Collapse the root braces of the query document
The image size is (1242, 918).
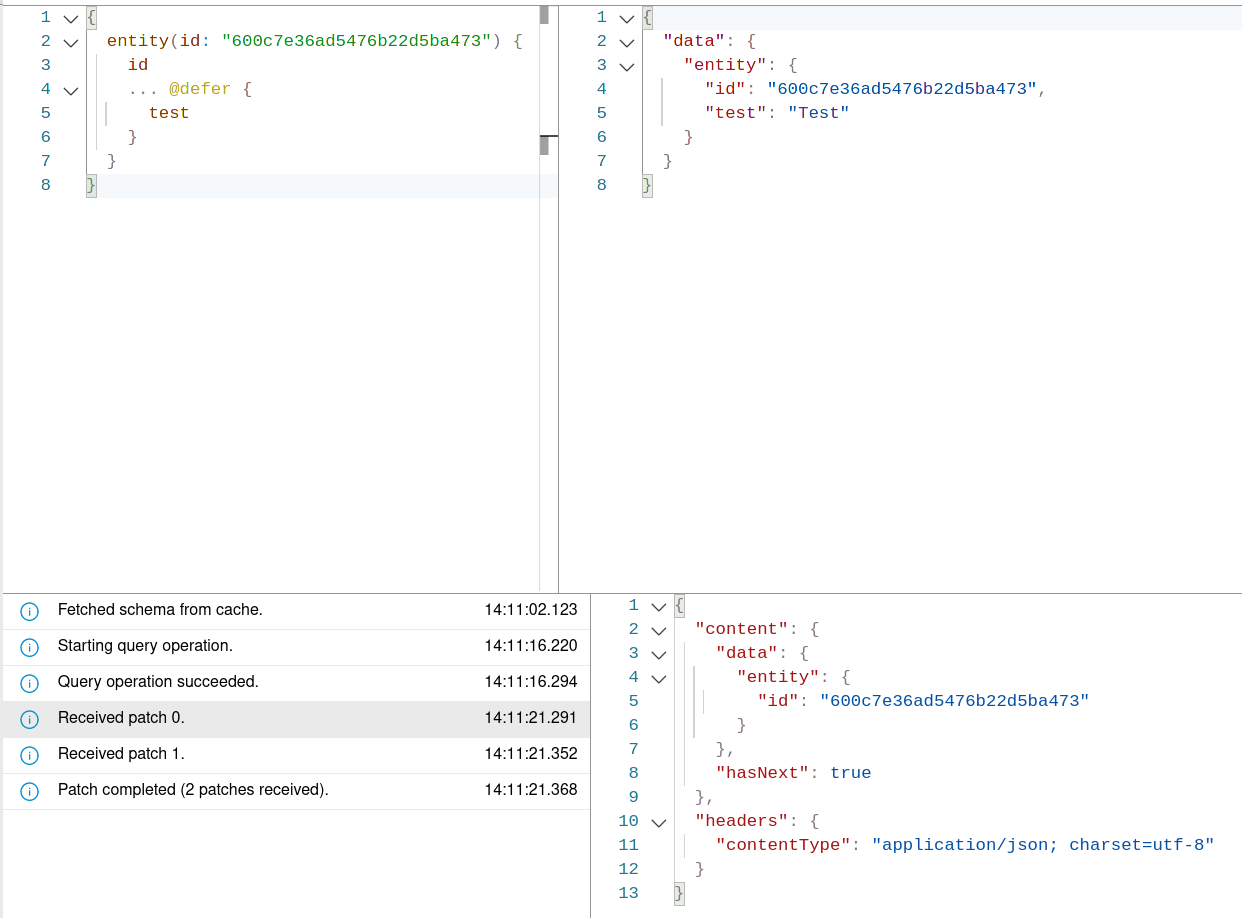point(70,18)
